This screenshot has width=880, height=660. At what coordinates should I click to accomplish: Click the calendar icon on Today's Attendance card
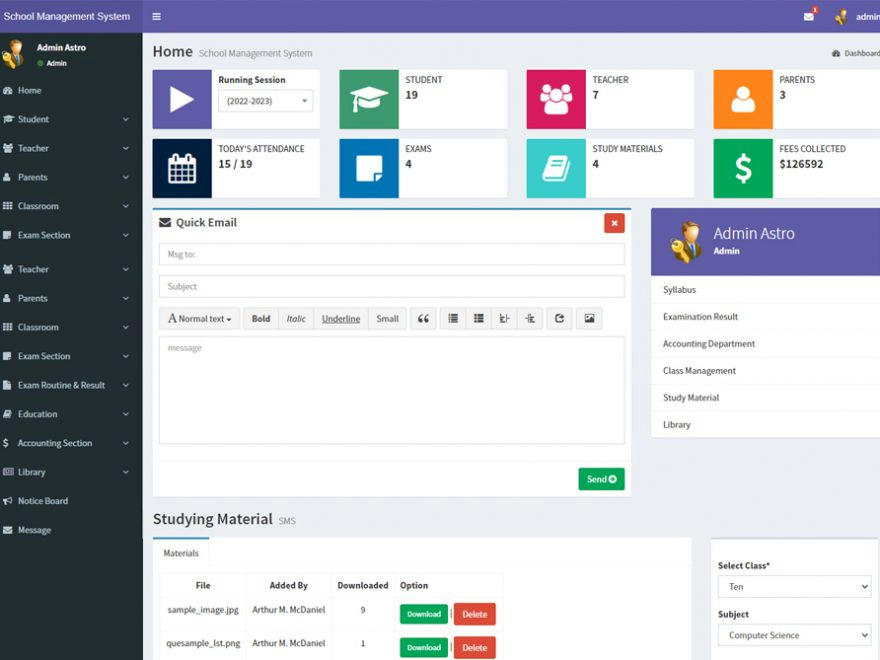[181, 167]
